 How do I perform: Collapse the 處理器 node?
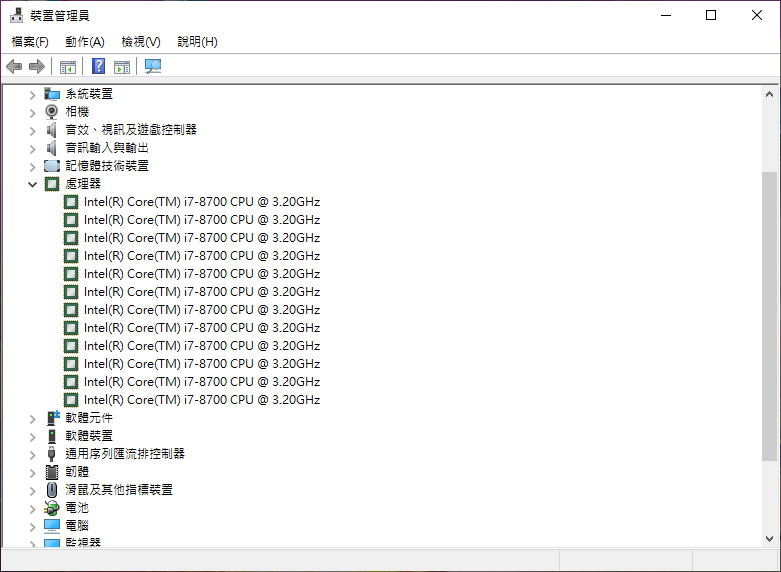(x=32, y=184)
